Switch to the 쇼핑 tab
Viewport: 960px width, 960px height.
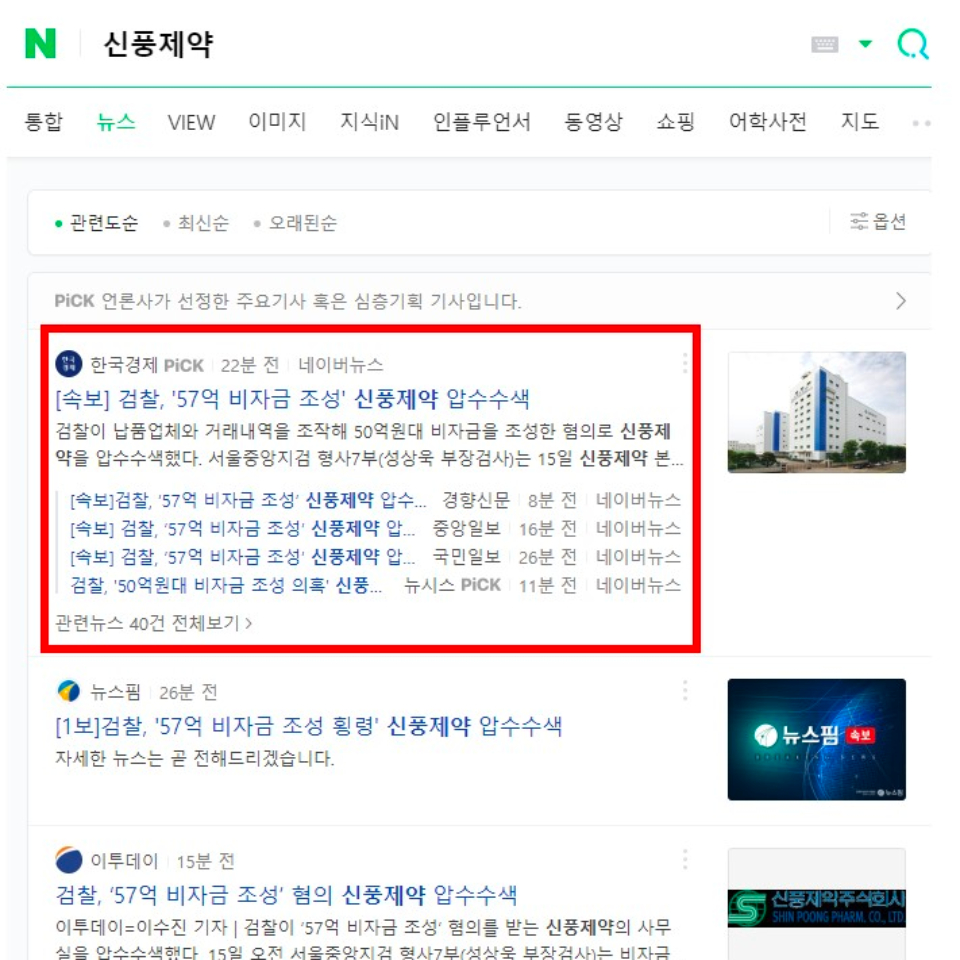(677, 121)
